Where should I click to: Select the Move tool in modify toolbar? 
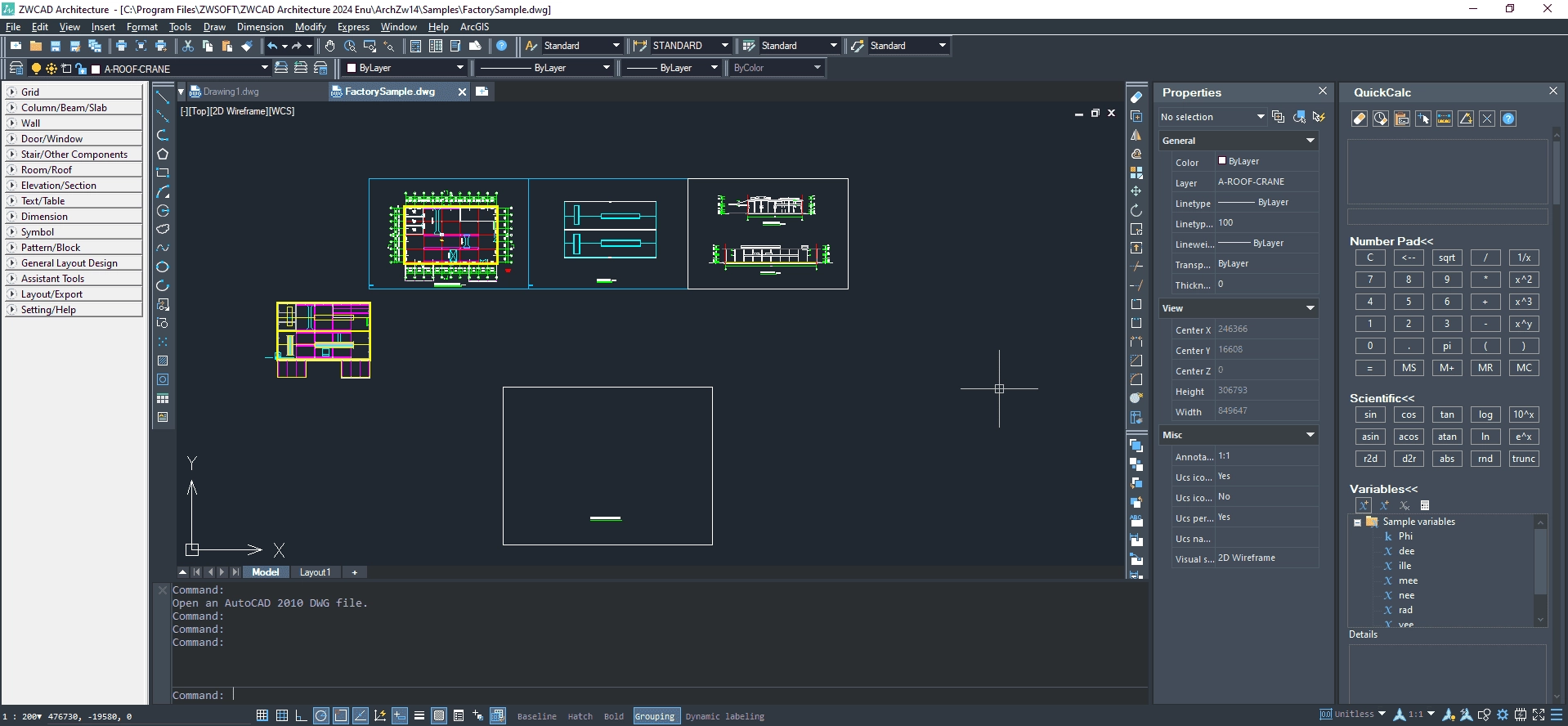[x=1136, y=191]
